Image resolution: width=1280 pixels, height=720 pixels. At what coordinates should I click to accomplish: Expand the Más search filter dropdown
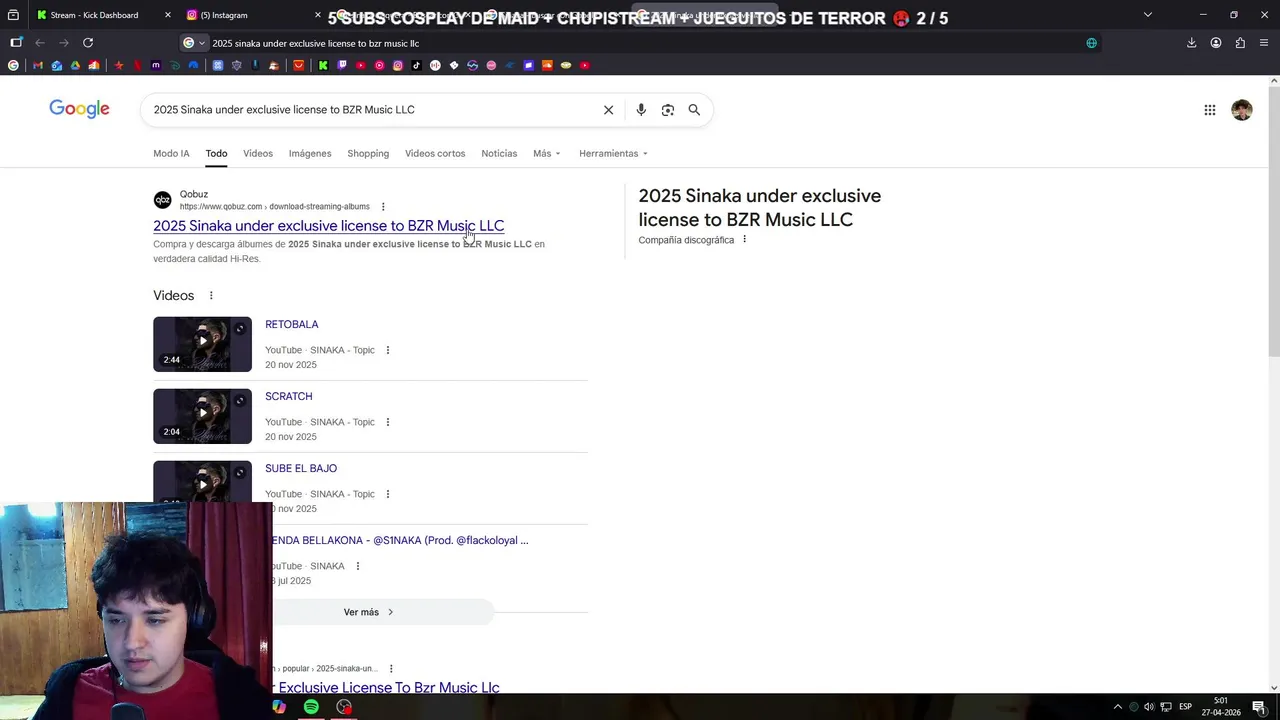tap(546, 153)
